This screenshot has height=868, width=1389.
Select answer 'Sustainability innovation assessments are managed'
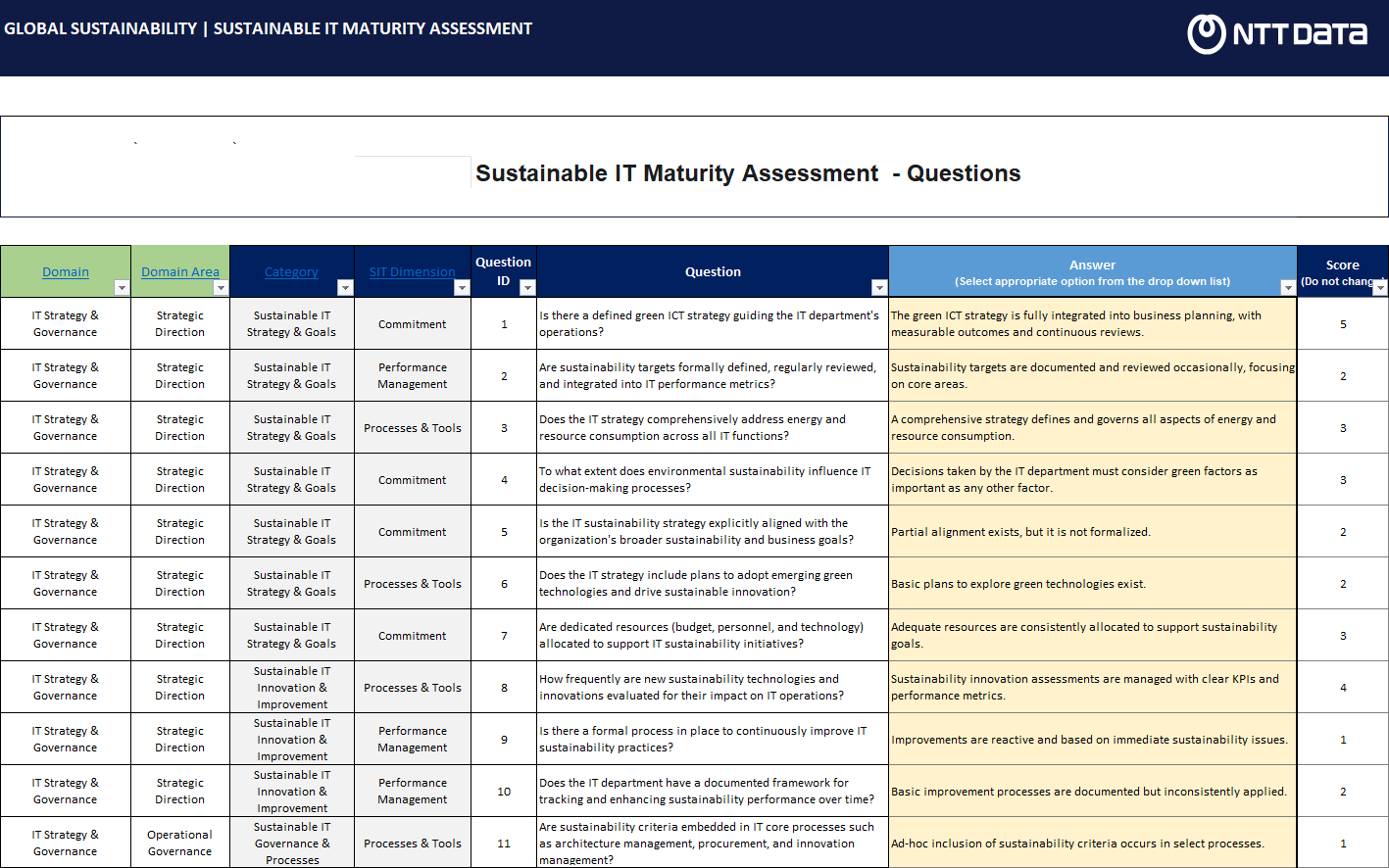point(1093,687)
